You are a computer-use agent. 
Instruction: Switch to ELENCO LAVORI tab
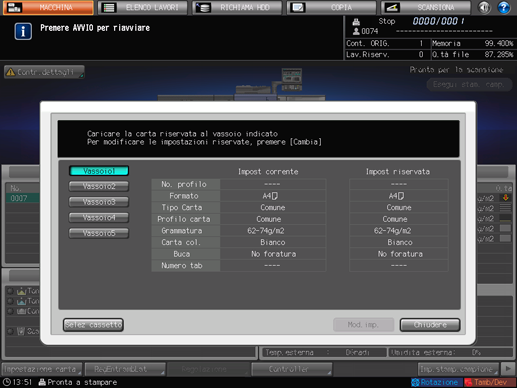pos(143,7)
